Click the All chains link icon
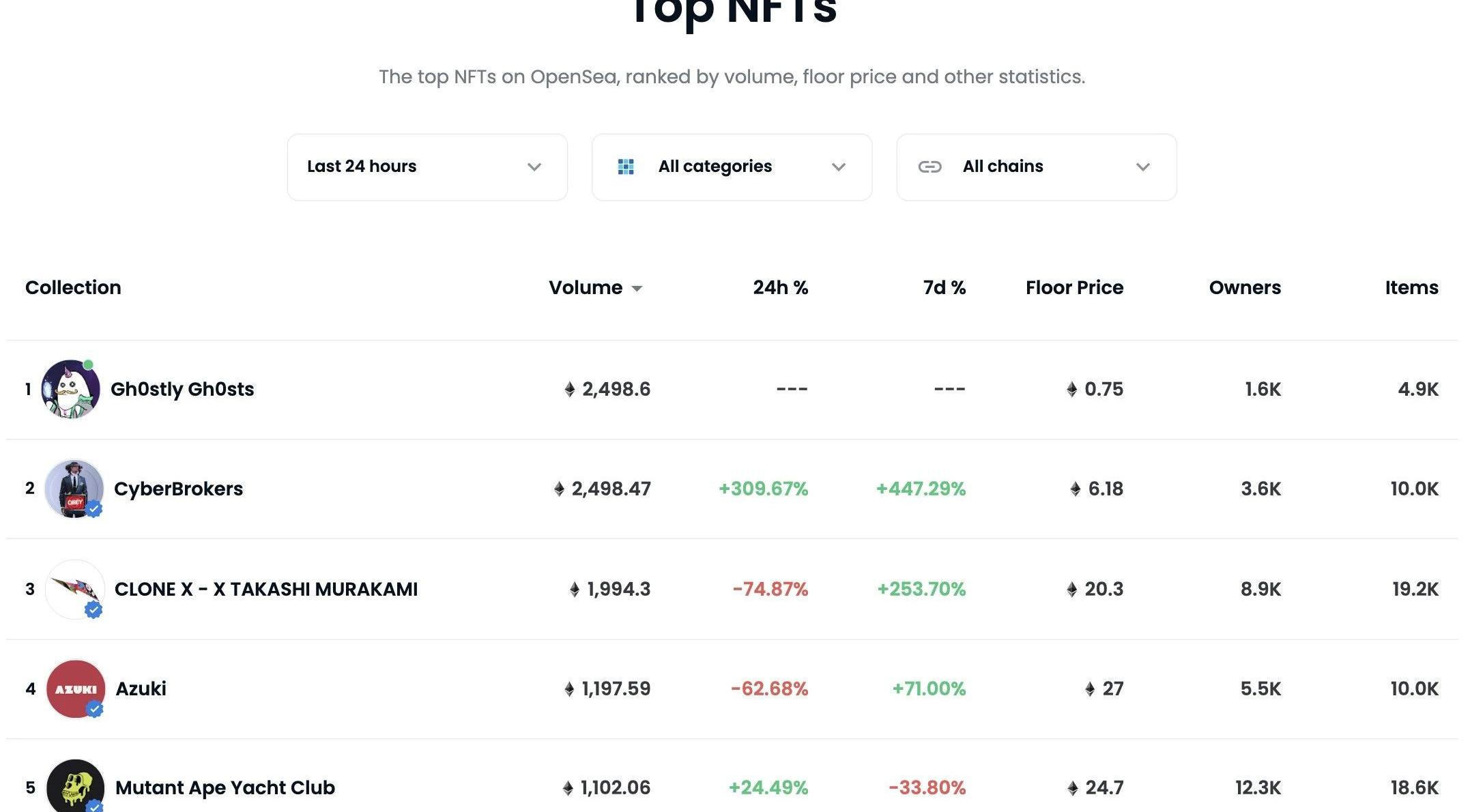The width and height of the screenshot is (1470, 812). point(929,166)
